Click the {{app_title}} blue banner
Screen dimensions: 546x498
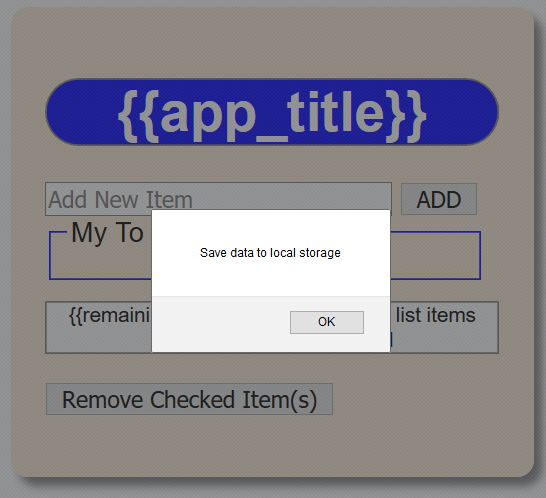coord(272,112)
